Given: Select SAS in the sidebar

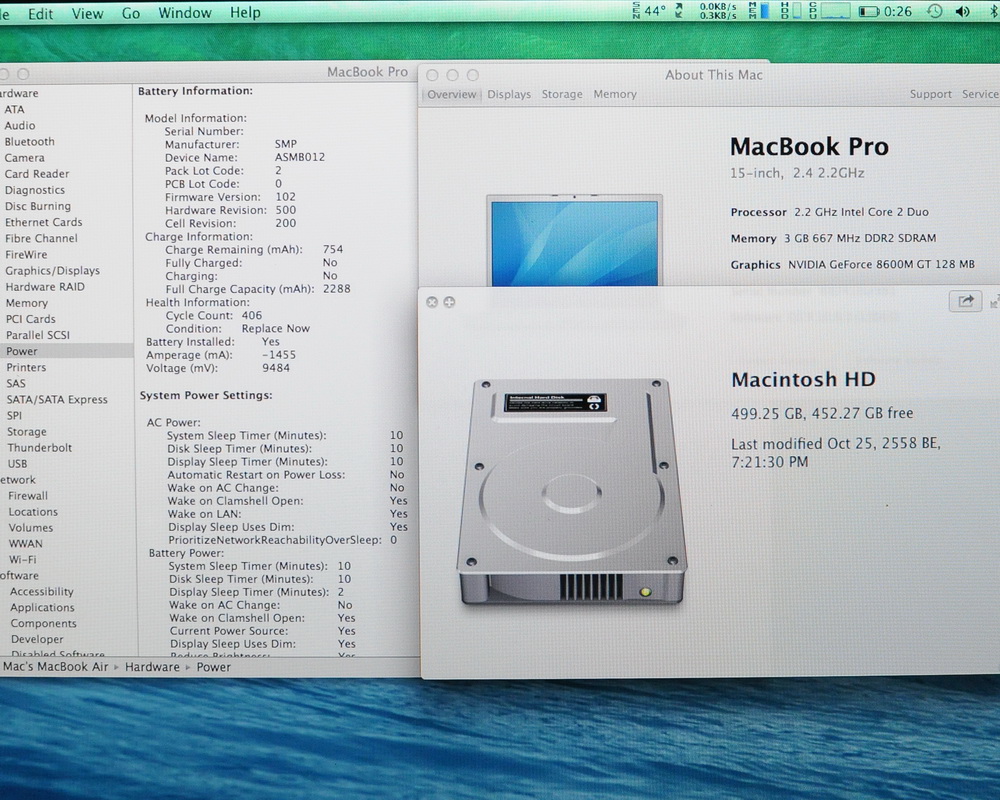Looking at the screenshot, I should click(x=16, y=383).
